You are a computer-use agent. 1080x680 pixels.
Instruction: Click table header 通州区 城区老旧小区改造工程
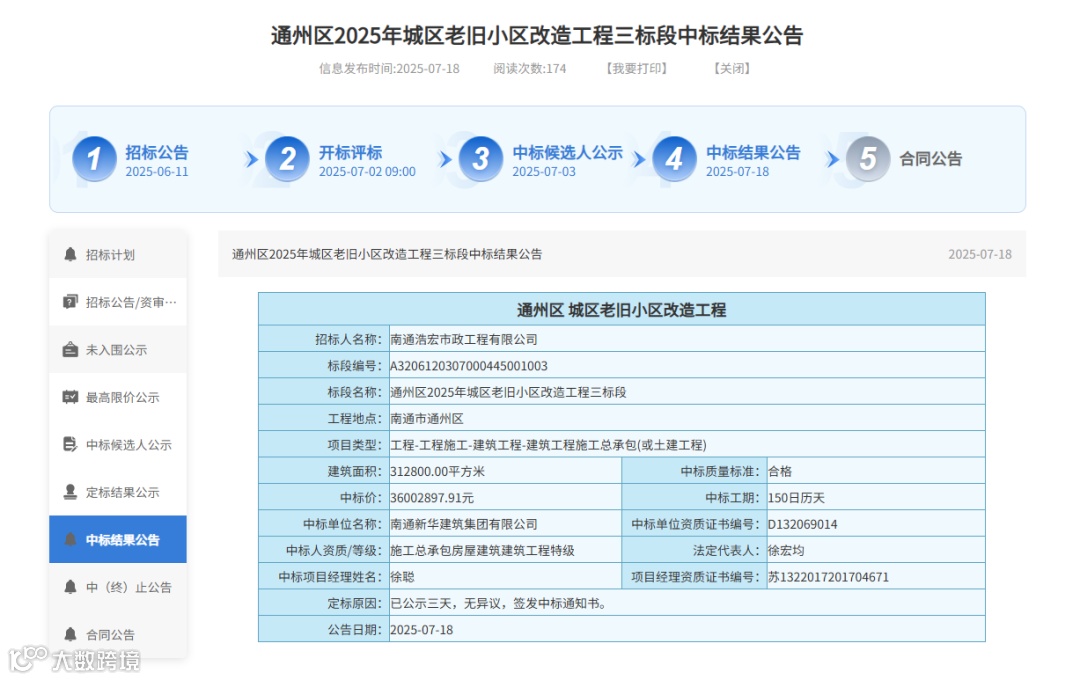621,310
